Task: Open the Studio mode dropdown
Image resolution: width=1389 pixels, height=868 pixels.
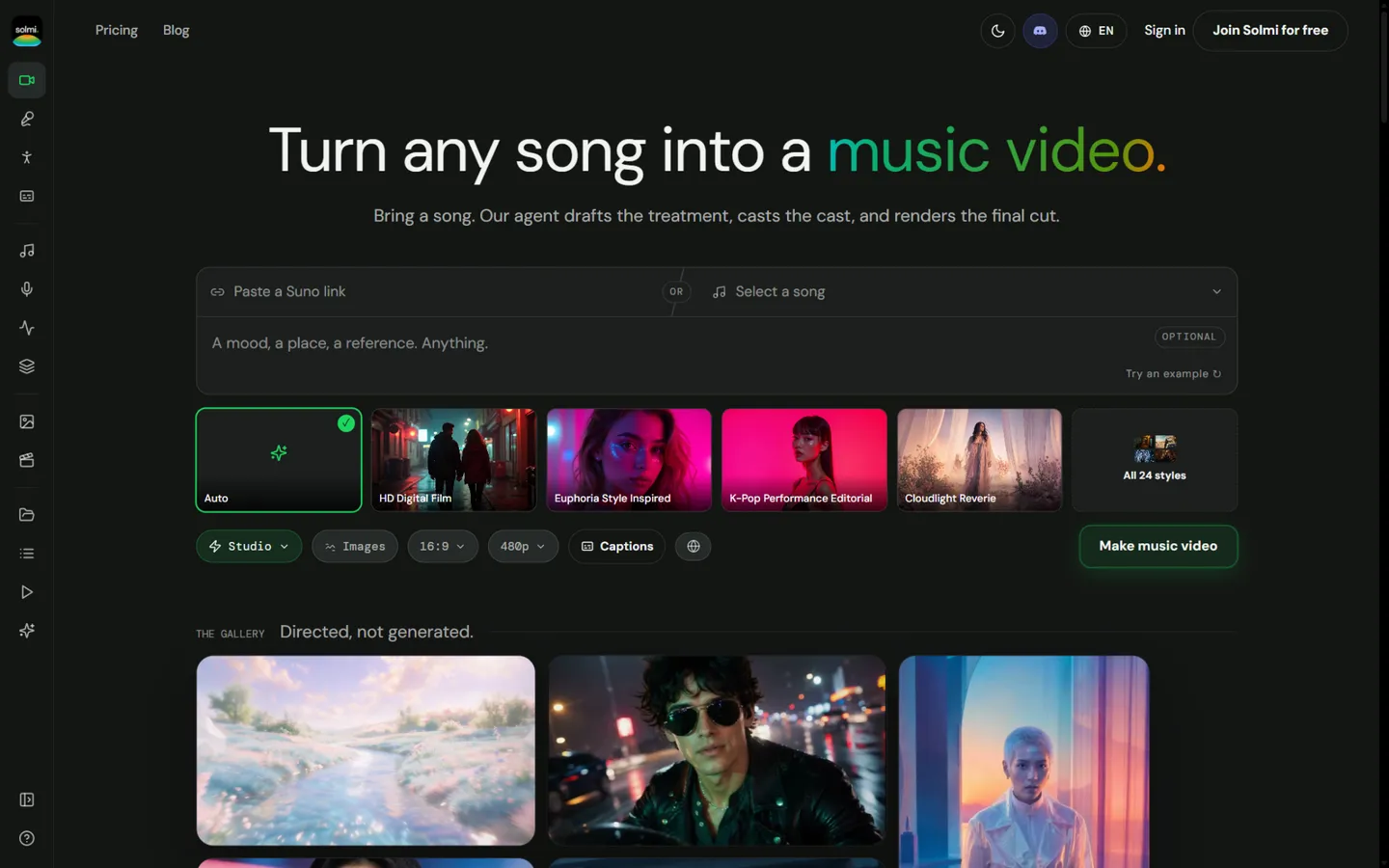Action: click(249, 547)
